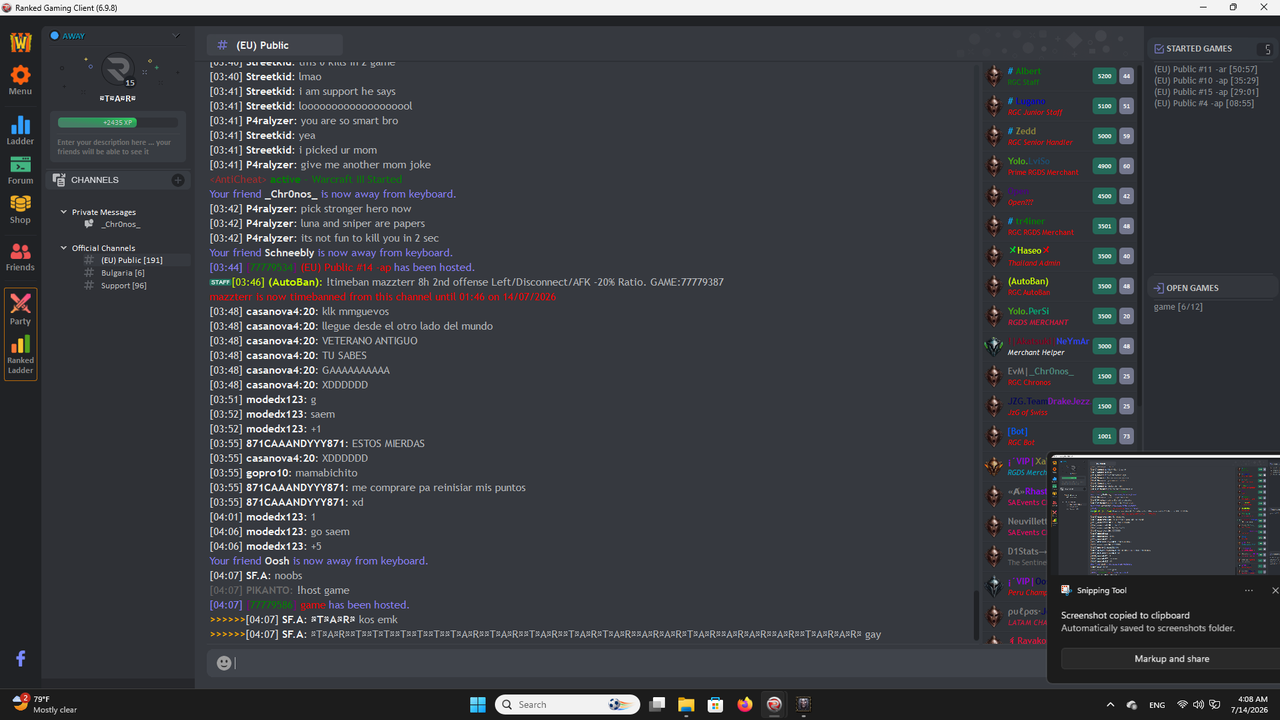Open the 79°F weather widget

click(45, 704)
